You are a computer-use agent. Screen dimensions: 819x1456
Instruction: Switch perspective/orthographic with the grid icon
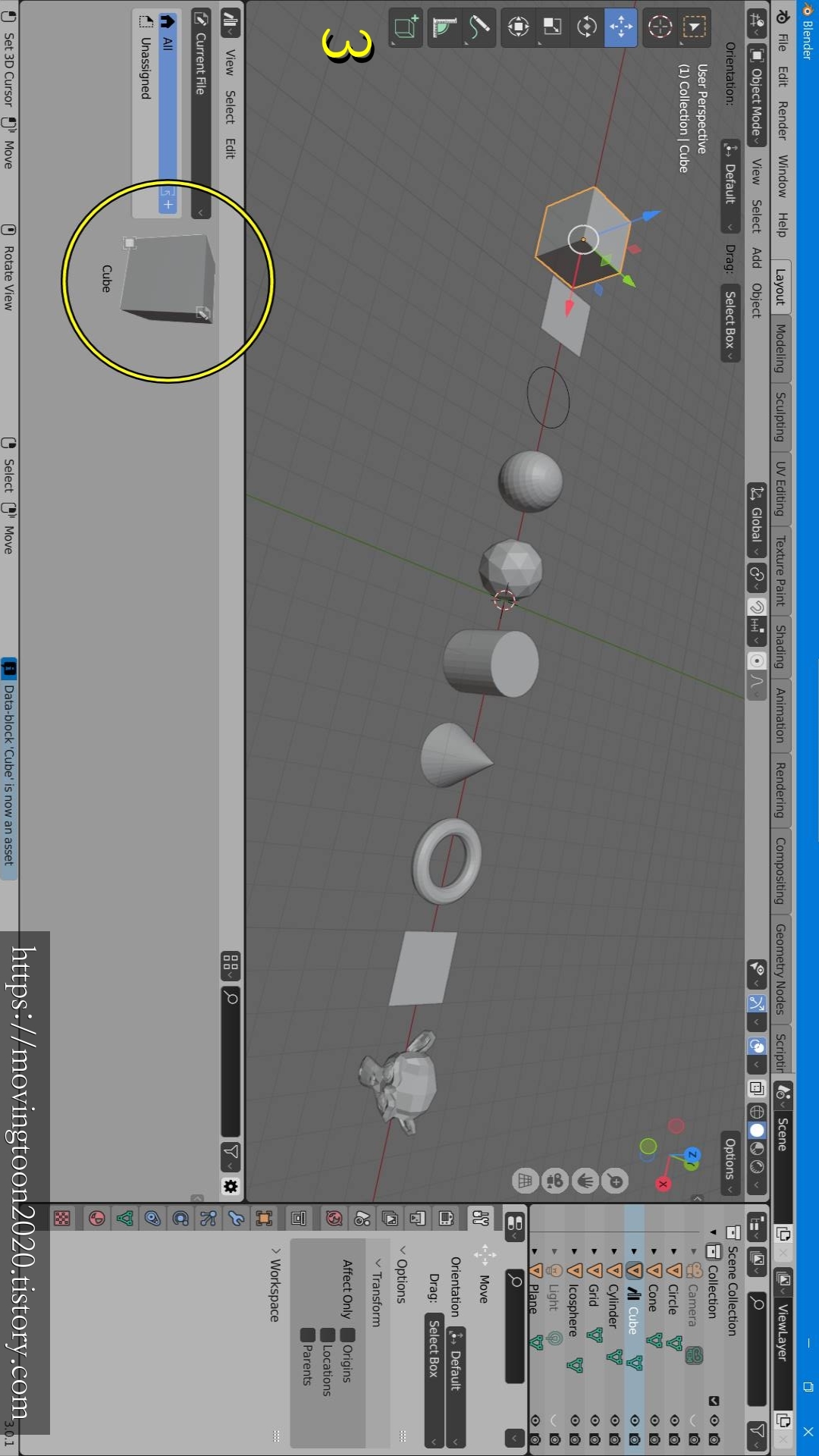coord(526,1181)
